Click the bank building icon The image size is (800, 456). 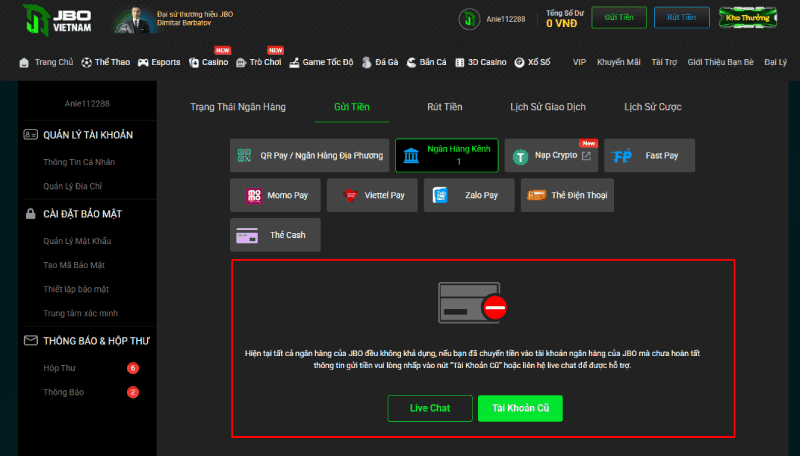[x=411, y=156]
